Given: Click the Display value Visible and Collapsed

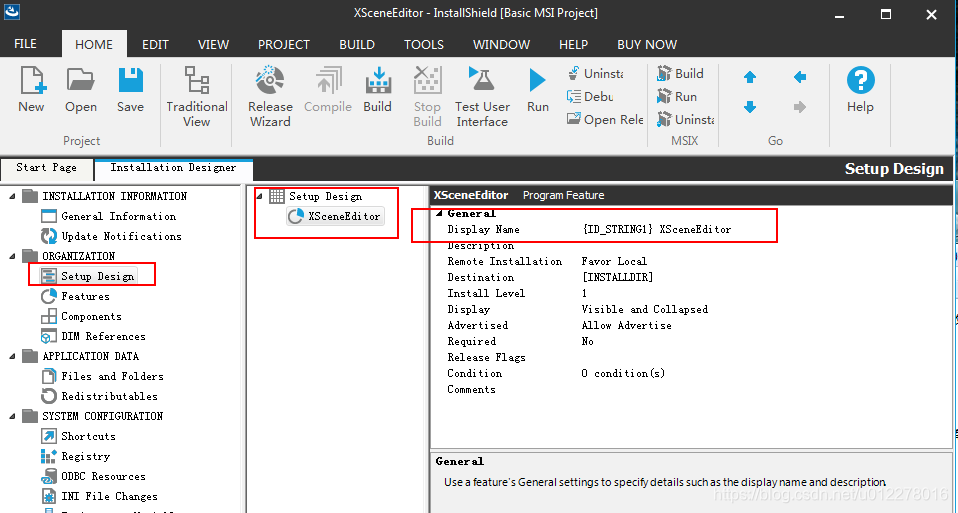Looking at the screenshot, I should 645,309.
